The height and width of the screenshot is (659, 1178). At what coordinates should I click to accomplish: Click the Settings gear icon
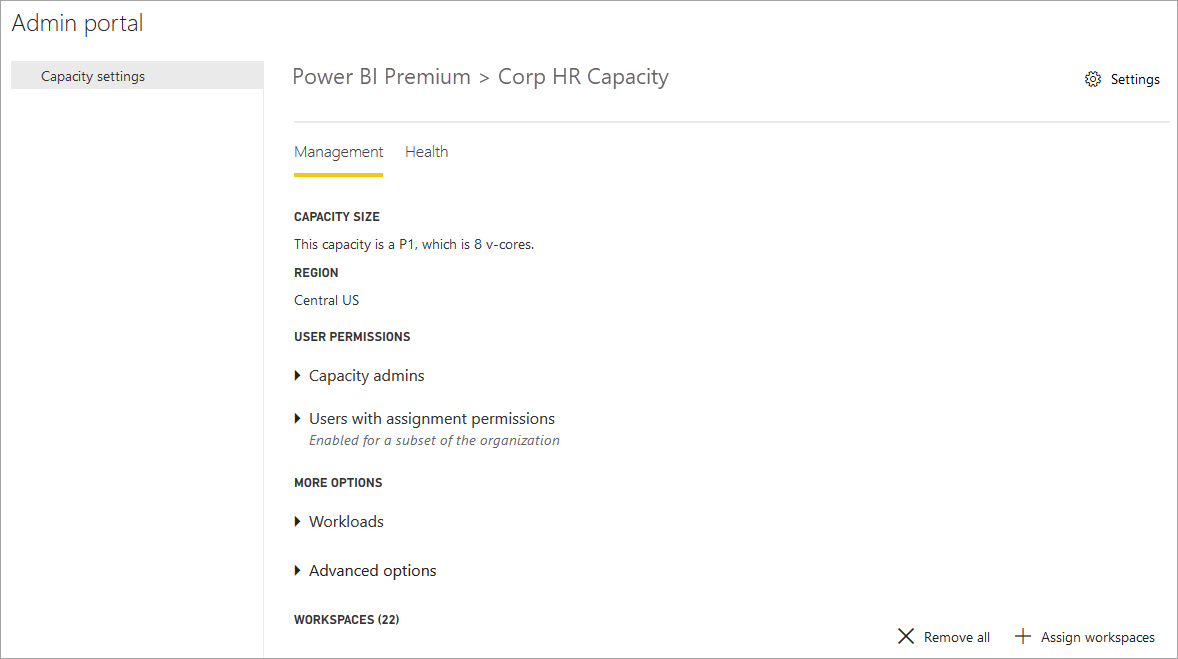click(x=1092, y=79)
